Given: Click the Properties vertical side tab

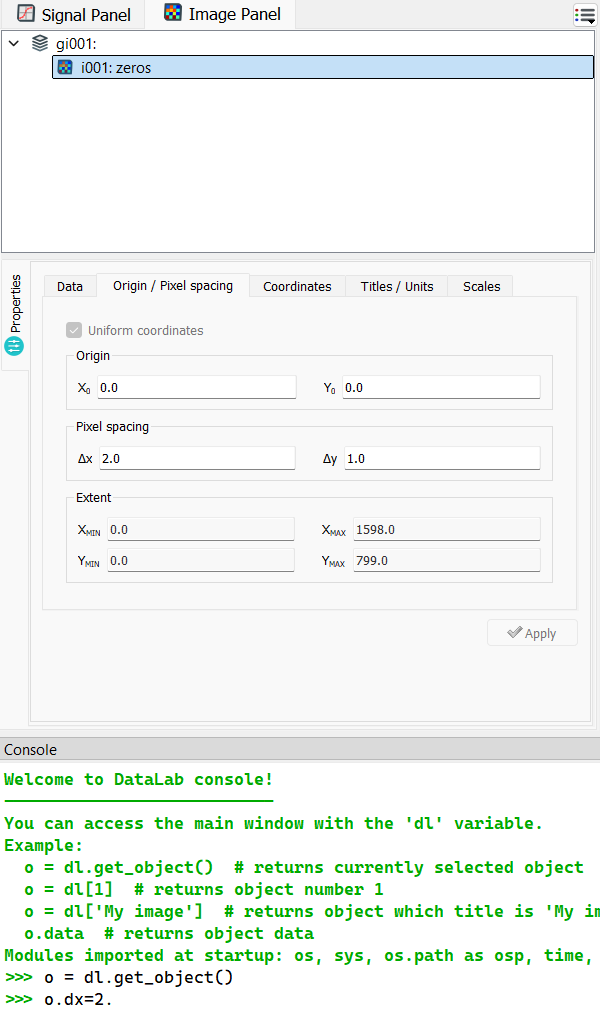Looking at the screenshot, I should click(x=15, y=315).
